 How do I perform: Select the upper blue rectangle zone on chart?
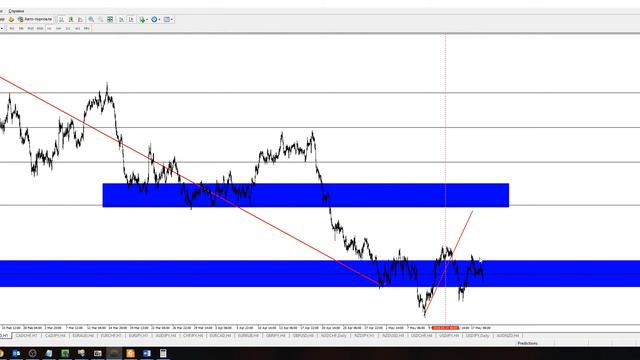tap(306, 195)
